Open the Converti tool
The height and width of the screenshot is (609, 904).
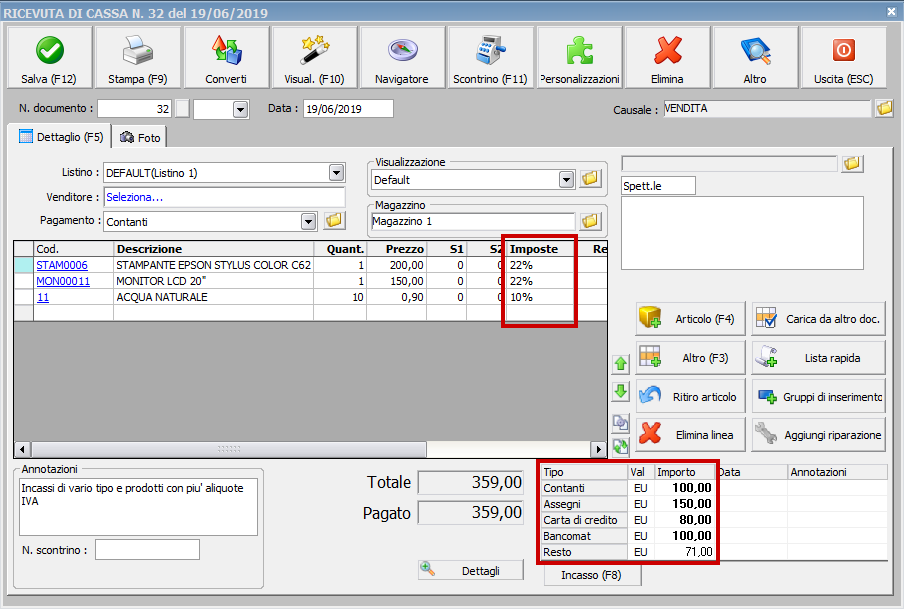pos(226,57)
